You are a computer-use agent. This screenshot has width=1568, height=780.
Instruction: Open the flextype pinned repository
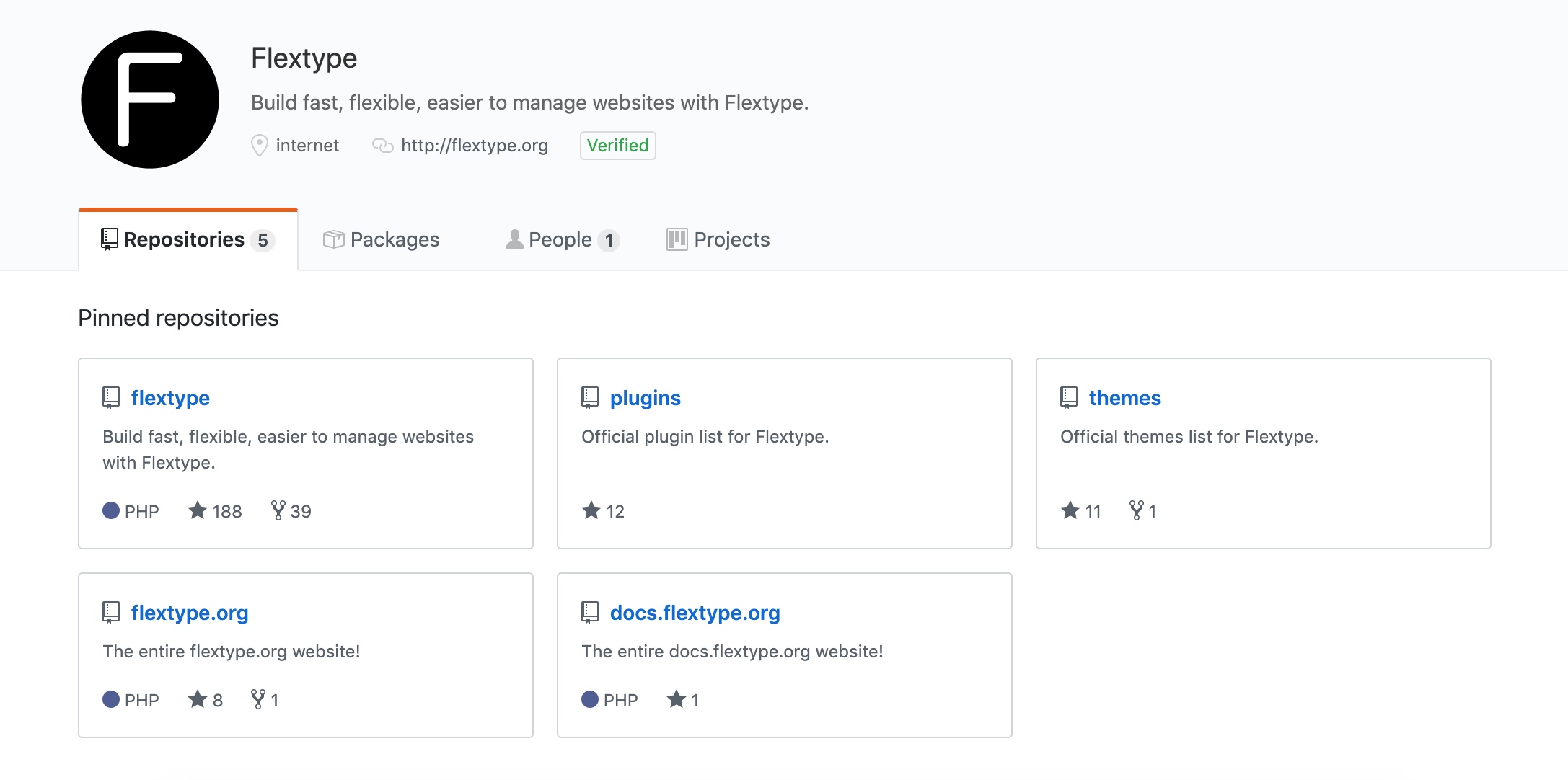click(x=170, y=398)
